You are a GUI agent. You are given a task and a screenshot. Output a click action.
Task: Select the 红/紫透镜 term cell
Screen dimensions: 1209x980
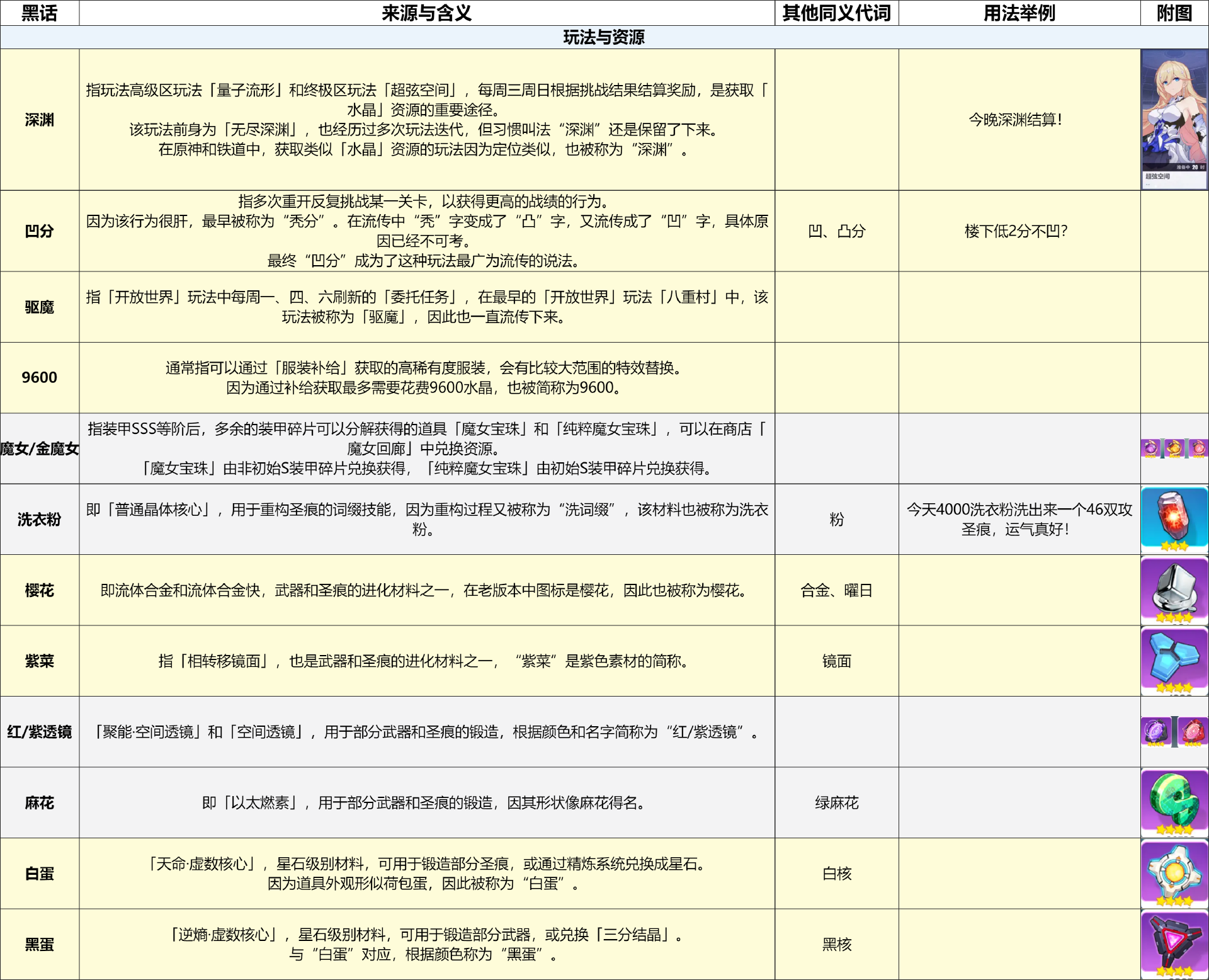[x=40, y=732]
